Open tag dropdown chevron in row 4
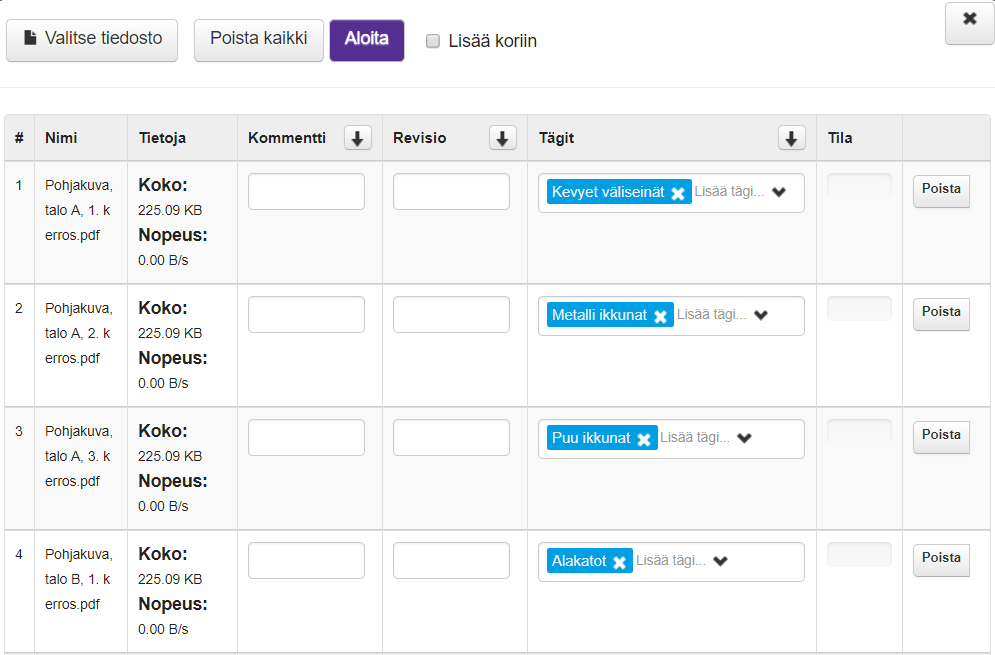 (721, 561)
